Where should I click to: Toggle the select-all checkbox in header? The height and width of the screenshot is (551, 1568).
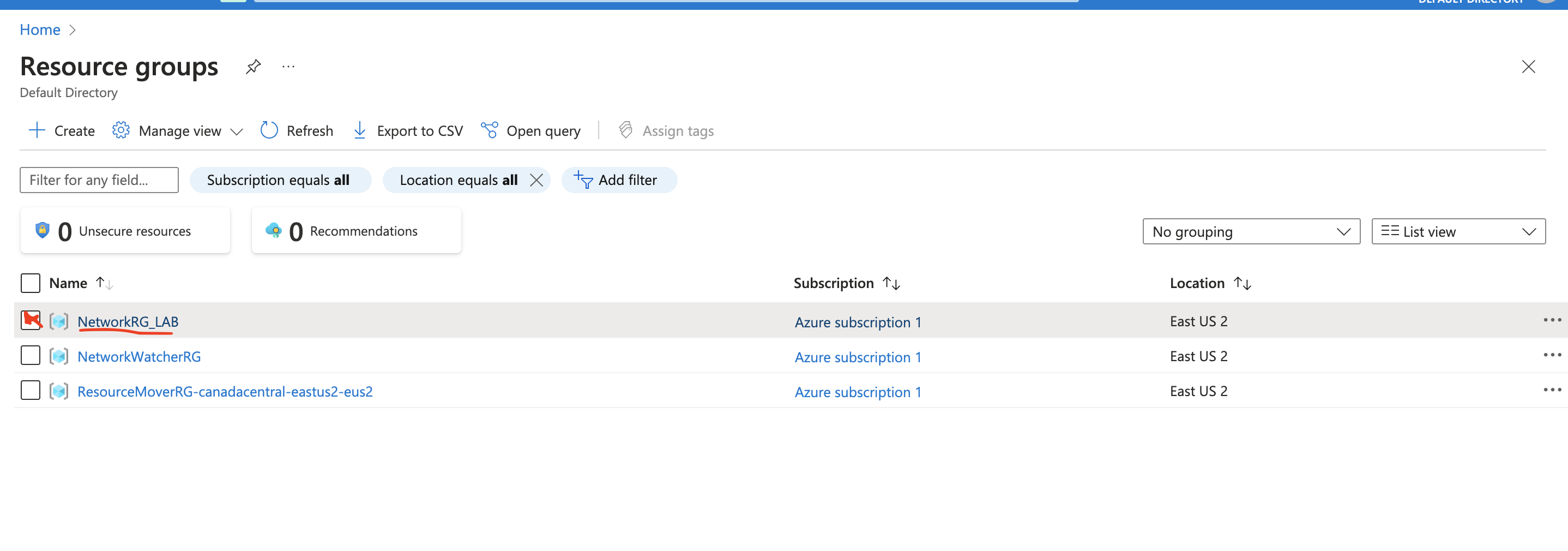click(31, 283)
